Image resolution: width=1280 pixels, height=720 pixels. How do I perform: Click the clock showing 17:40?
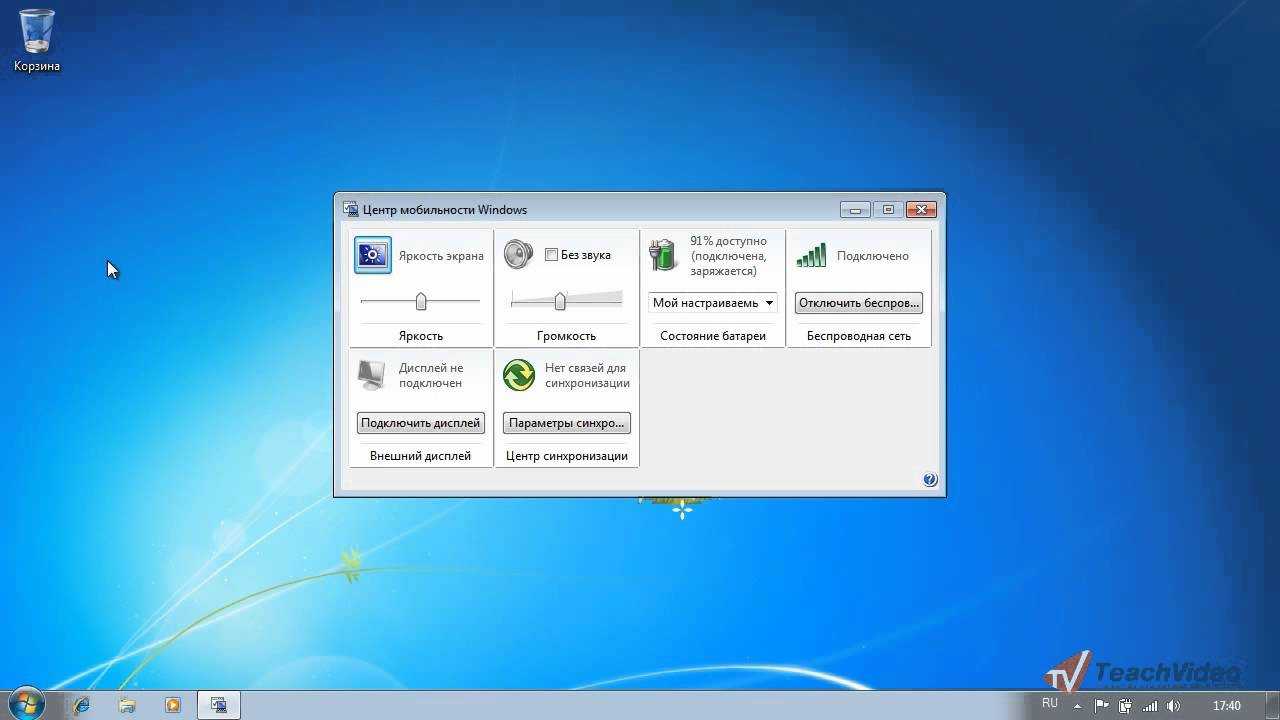pyautogui.click(x=1227, y=706)
